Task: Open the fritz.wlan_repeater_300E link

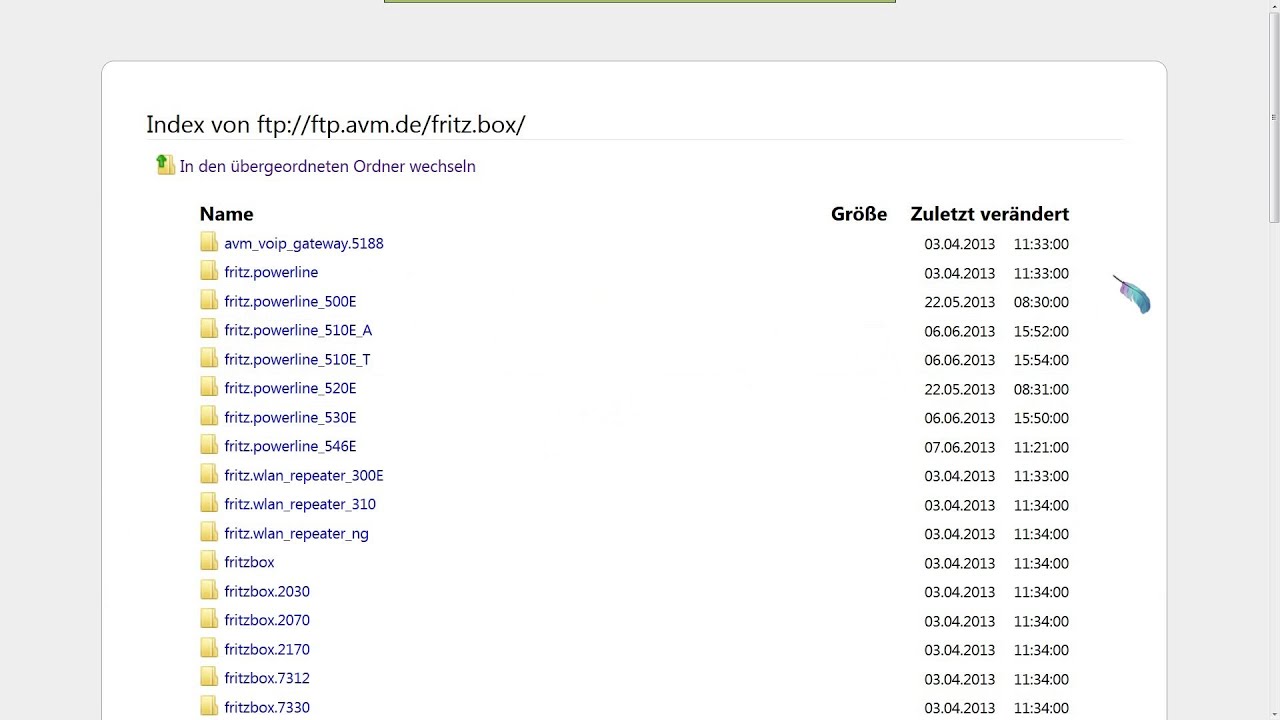Action: click(304, 475)
